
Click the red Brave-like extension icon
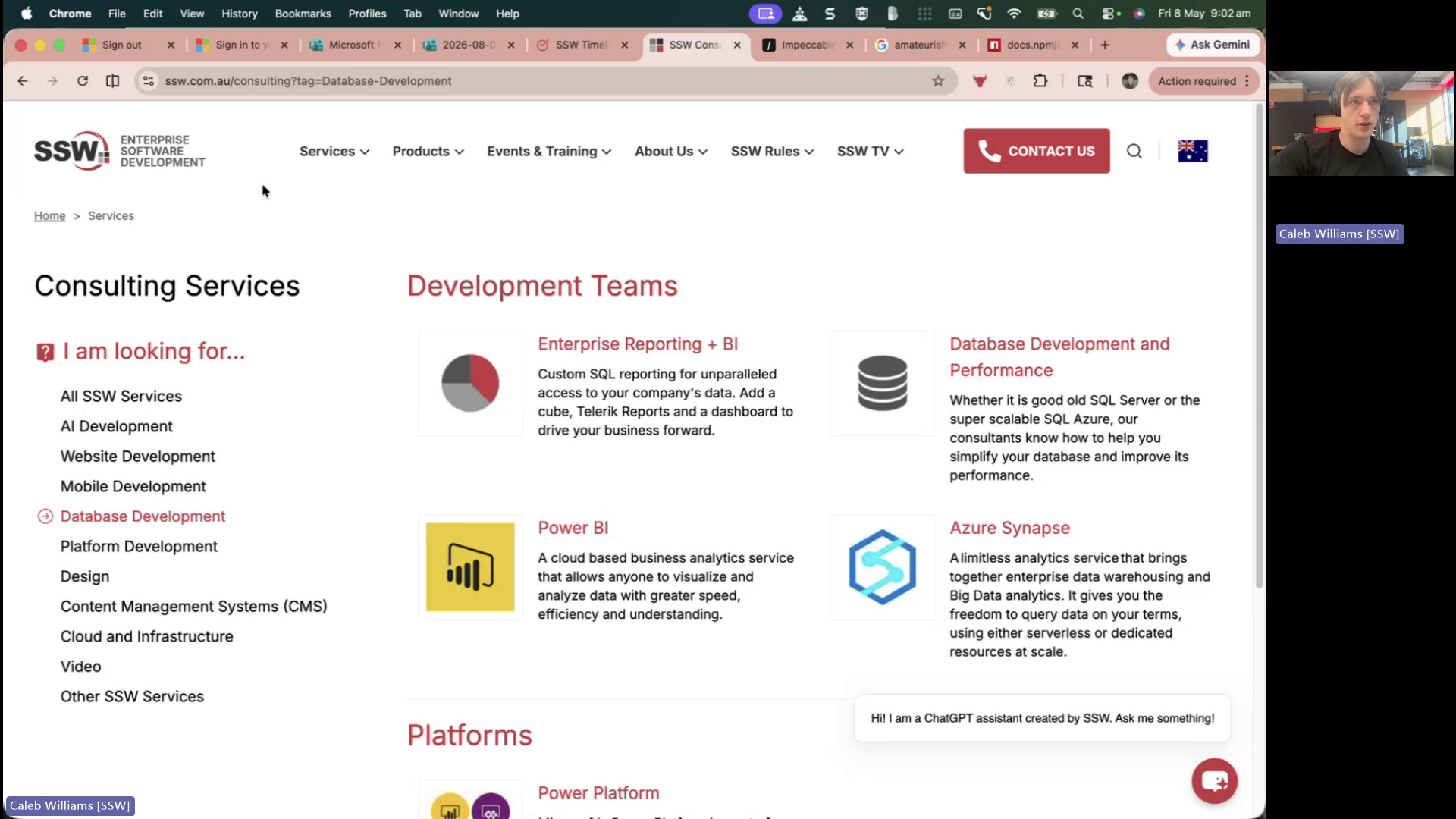(980, 81)
